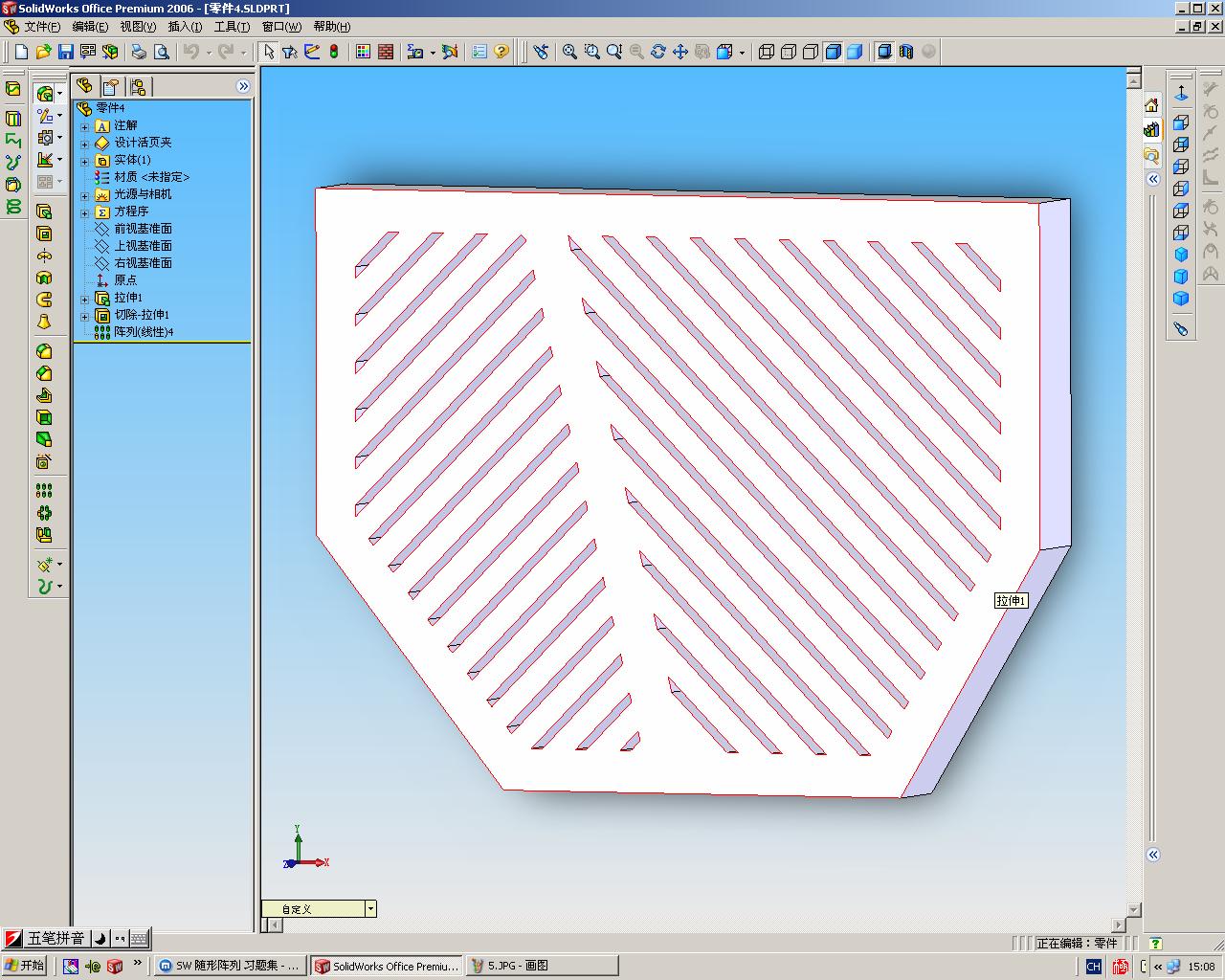Open the 插入(I) menu
This screenshot has width=1225, height=980.
click(x=185, y=27)
